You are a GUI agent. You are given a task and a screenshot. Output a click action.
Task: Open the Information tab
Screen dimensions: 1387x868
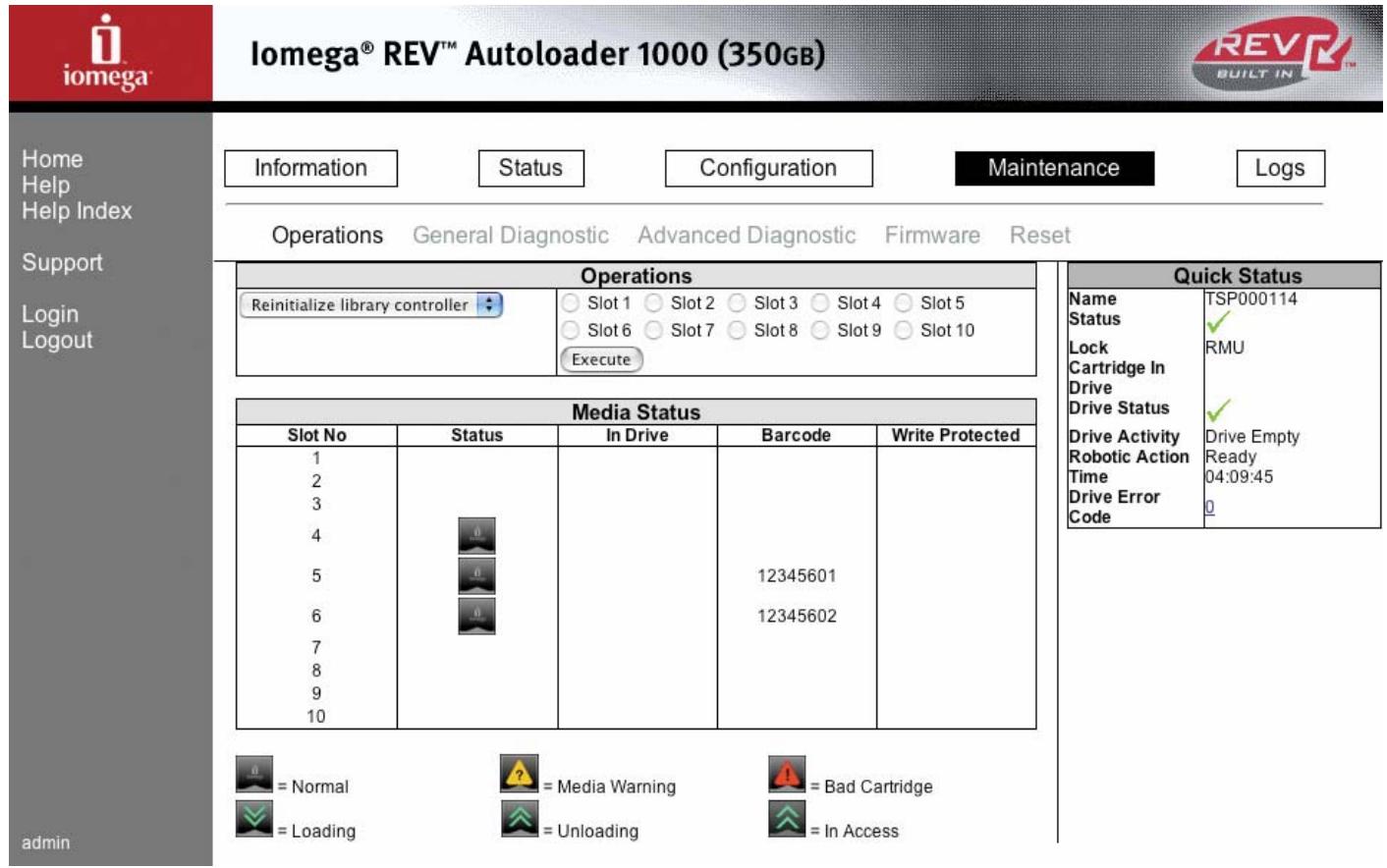coord(310,168)
